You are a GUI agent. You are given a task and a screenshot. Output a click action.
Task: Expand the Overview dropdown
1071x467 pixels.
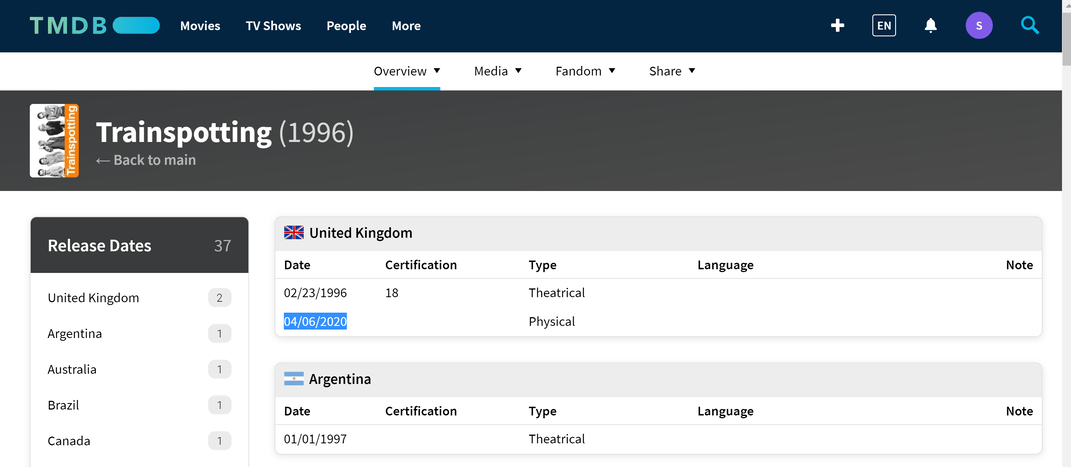pyautogui.click(x=407, y=71)
